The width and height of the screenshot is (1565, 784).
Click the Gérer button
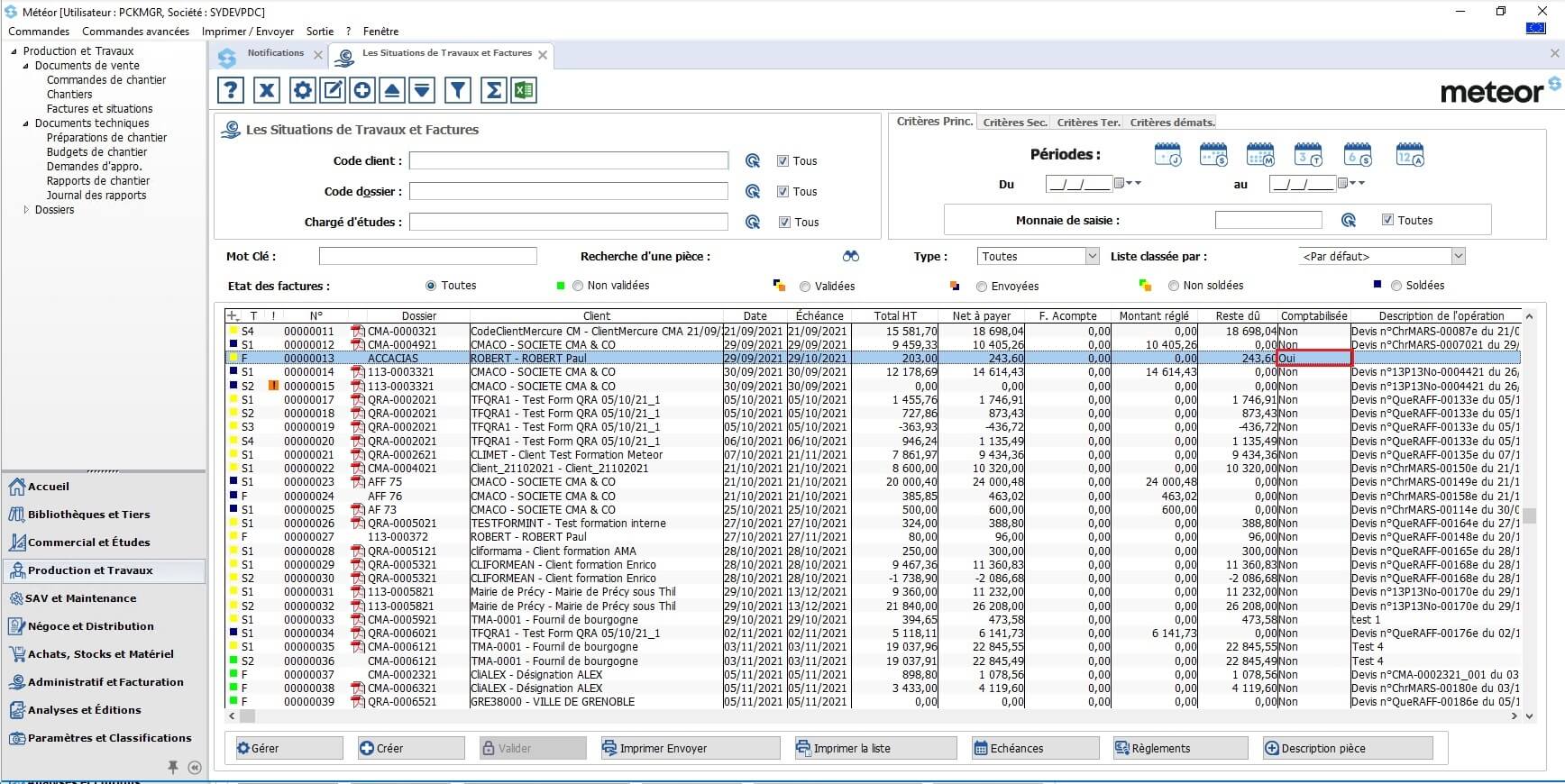click(288, 748)
